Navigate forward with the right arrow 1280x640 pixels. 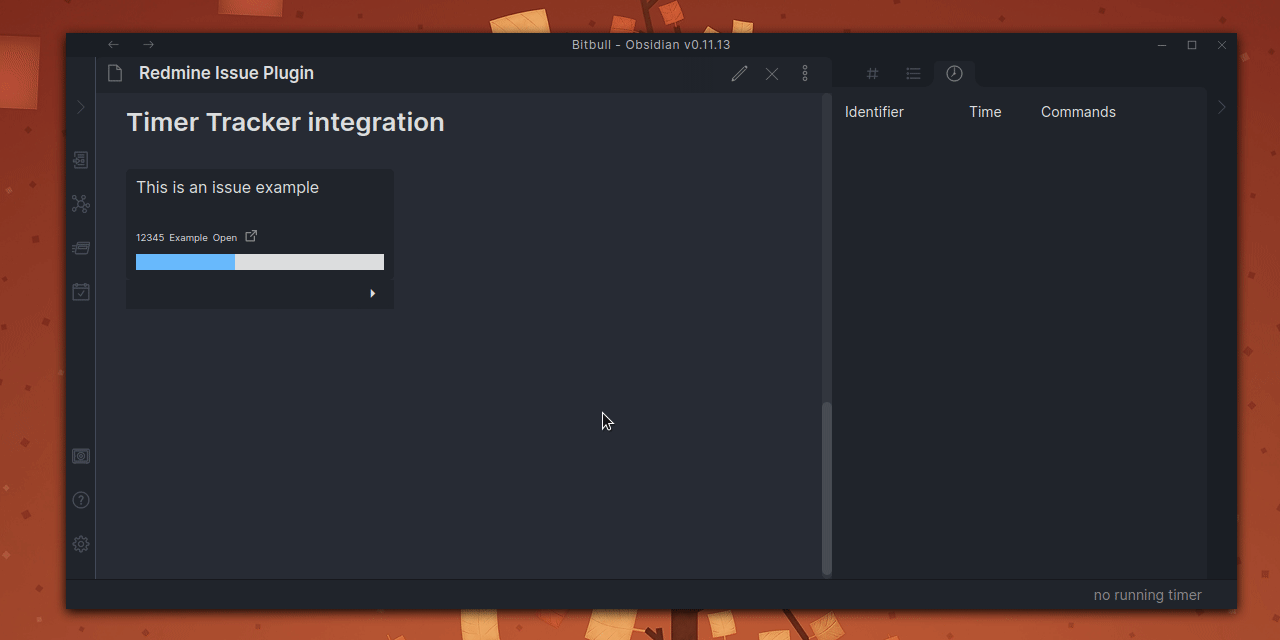148,44
